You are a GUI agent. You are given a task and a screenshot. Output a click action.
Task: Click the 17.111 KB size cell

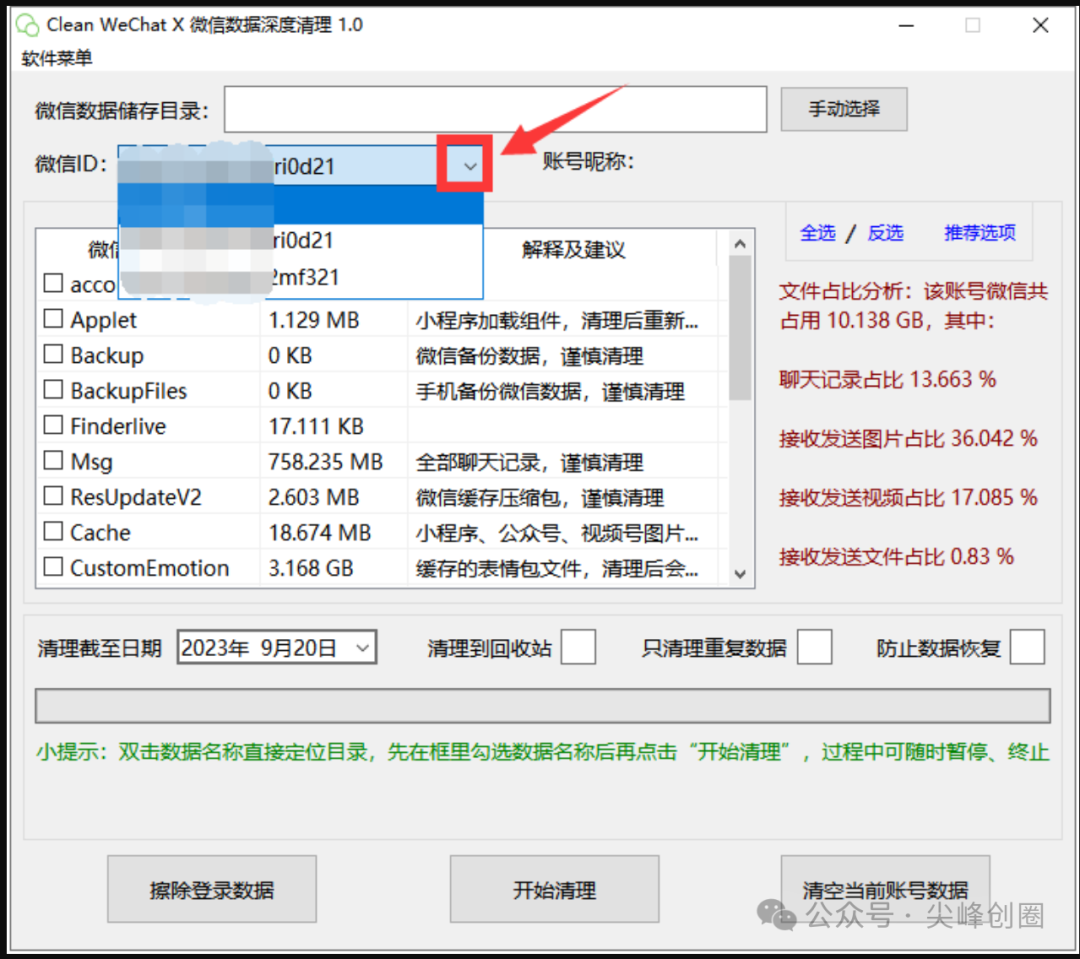315,426
